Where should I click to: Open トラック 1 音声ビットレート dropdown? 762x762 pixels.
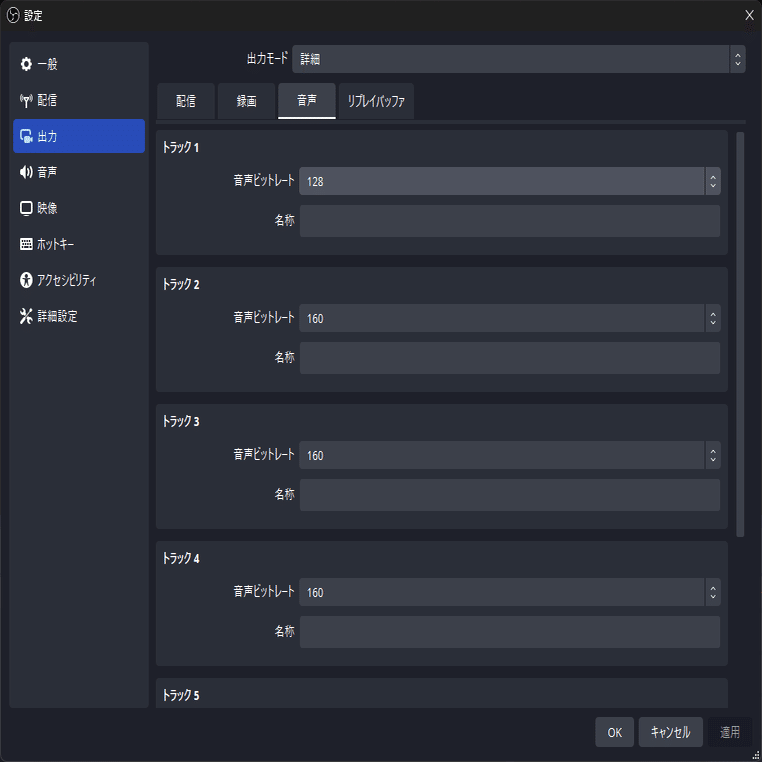[510, 181]
